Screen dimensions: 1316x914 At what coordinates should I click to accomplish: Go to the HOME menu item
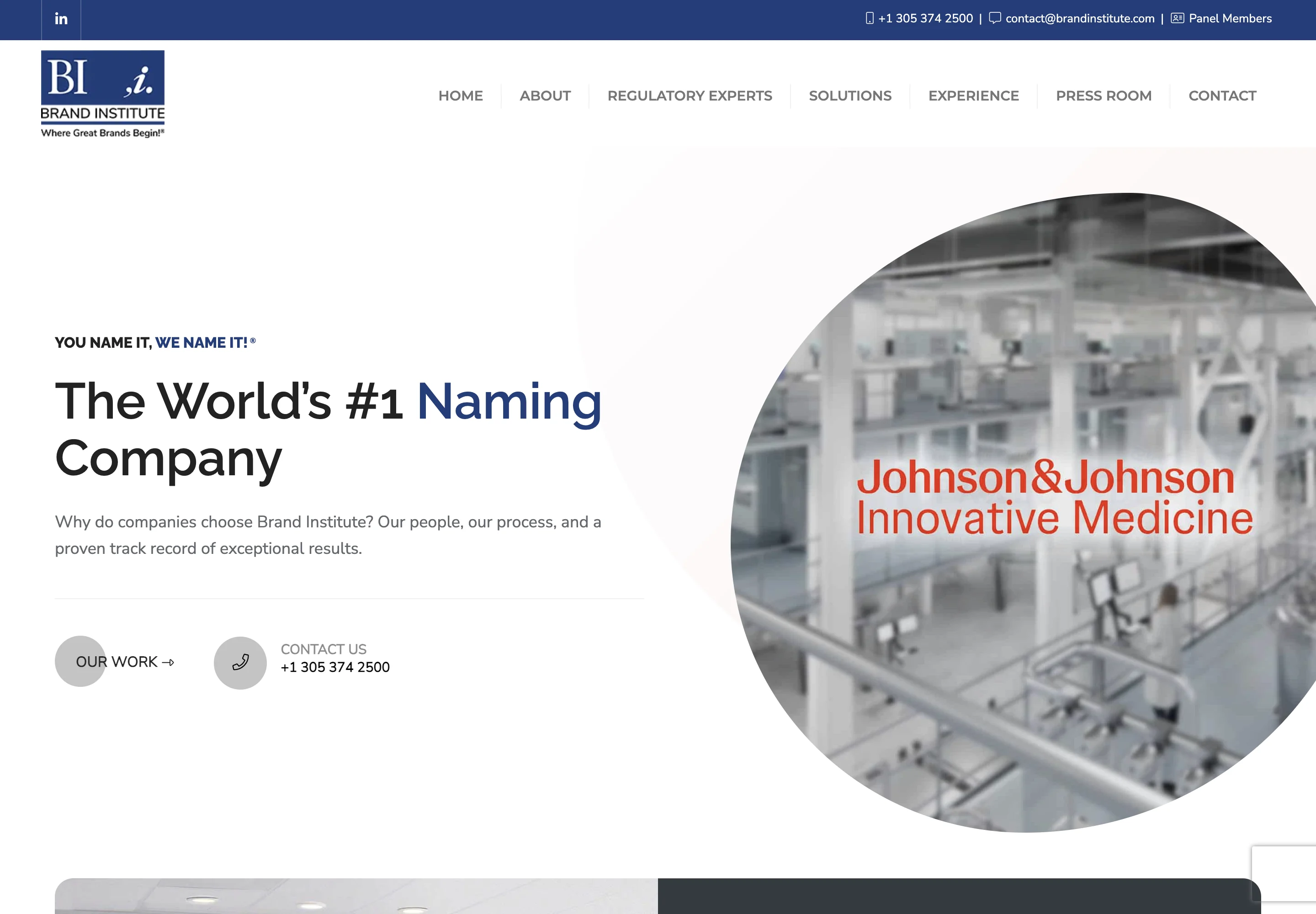tap(461, 96)
